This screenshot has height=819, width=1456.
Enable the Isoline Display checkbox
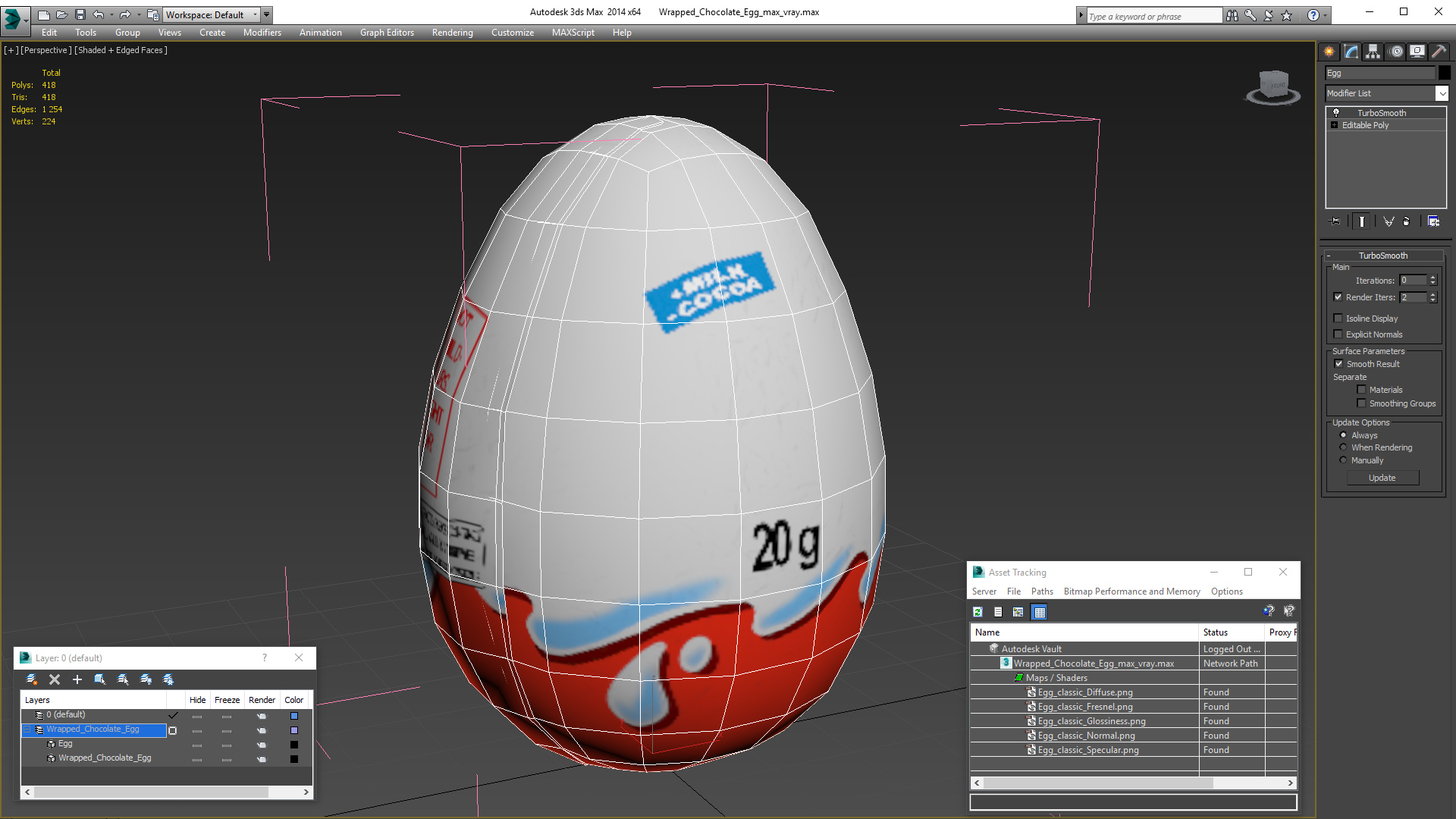tap(1338, 318)
